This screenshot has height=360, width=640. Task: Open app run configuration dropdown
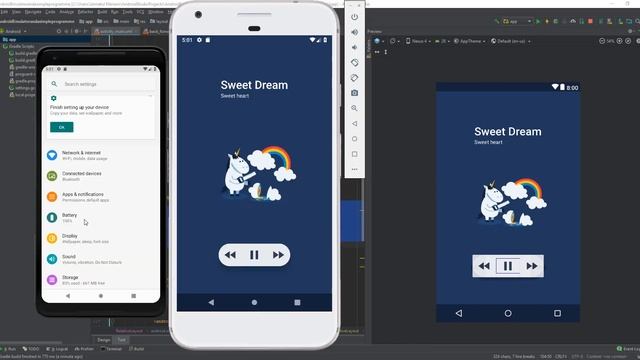click(517, 21)
